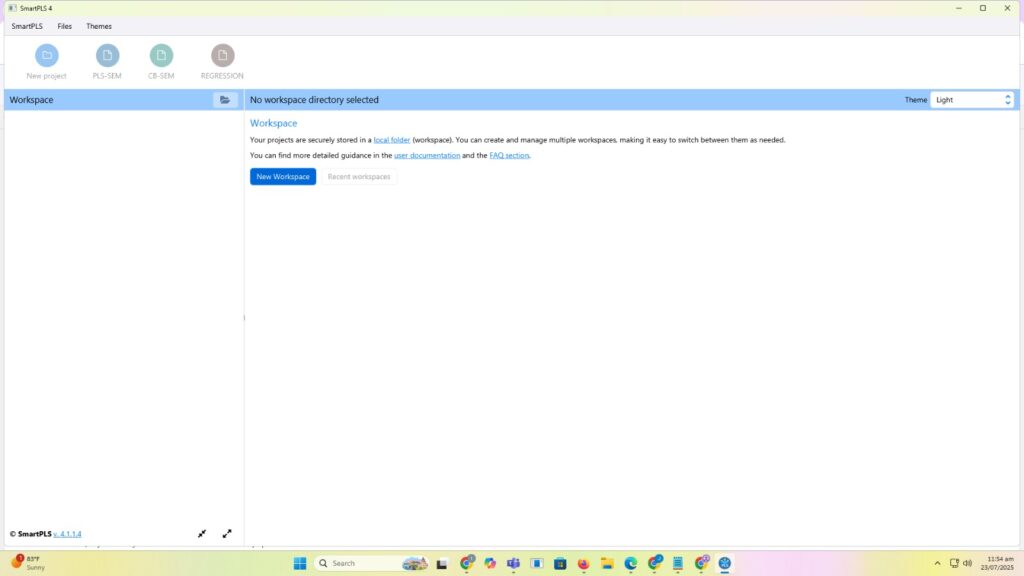Click the Recent workspaces button
Viewport: 1024px width, 576px height.
pyautogui.click(x=359, y=177)
